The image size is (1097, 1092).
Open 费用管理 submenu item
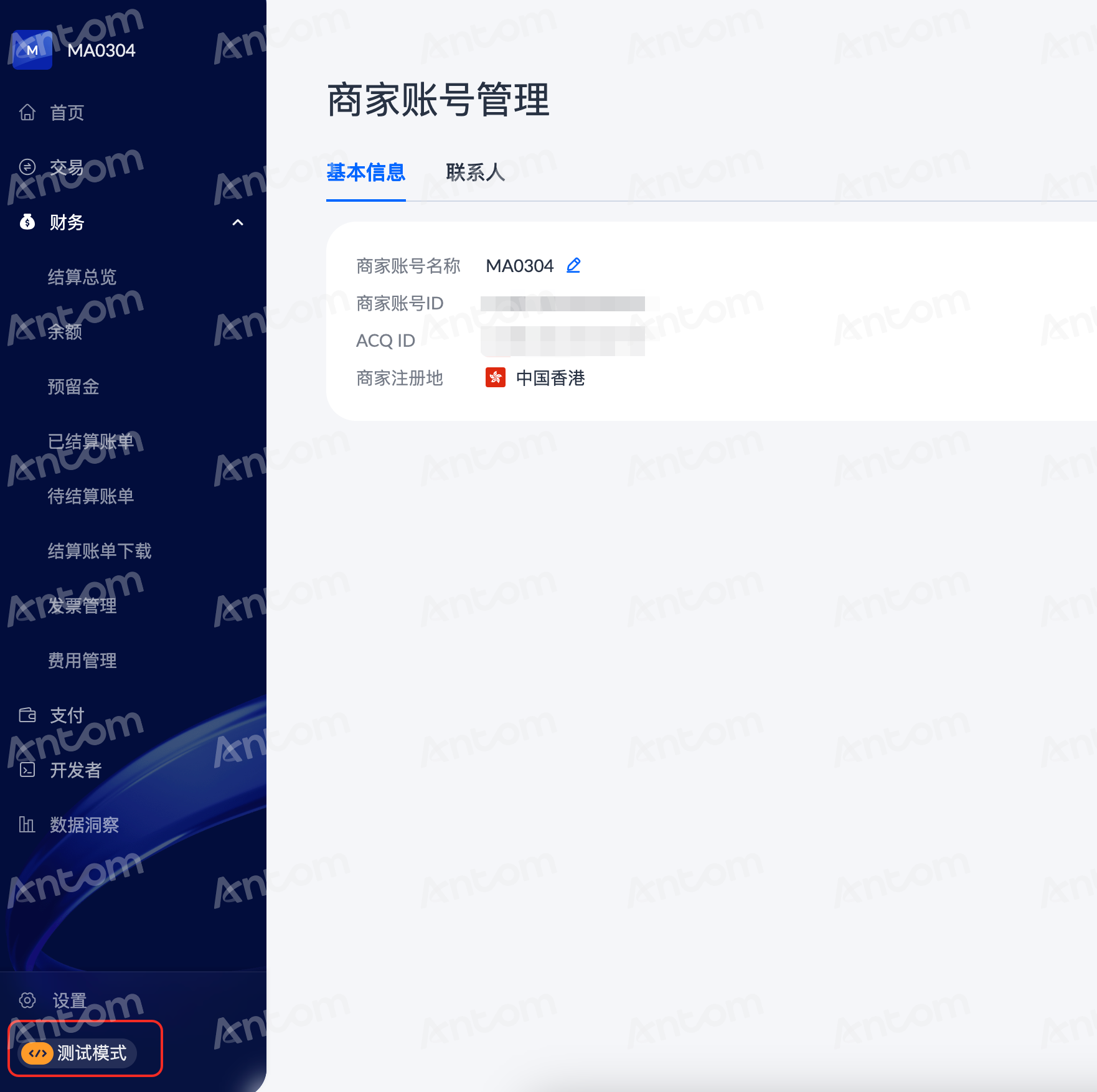click(x=82, y=661)
